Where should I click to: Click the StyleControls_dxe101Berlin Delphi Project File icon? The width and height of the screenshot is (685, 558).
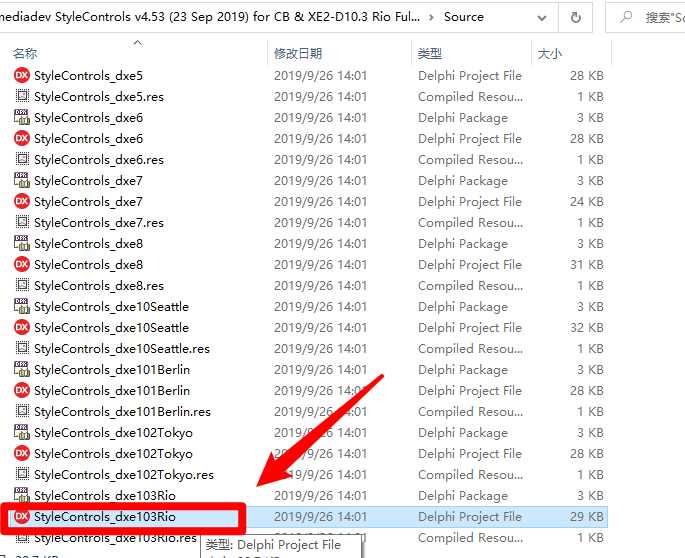(x=22, y=390)
